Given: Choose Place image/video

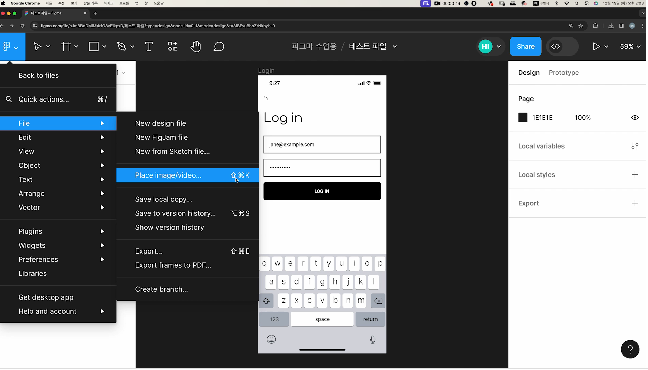Looking at the screenshot, I should click(x=188, y=175).
